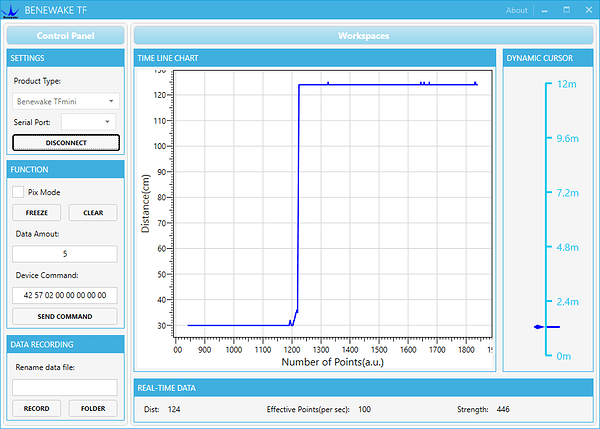600x429 pixels.
Task: Click the Product Type label
Action: [37, 81]
